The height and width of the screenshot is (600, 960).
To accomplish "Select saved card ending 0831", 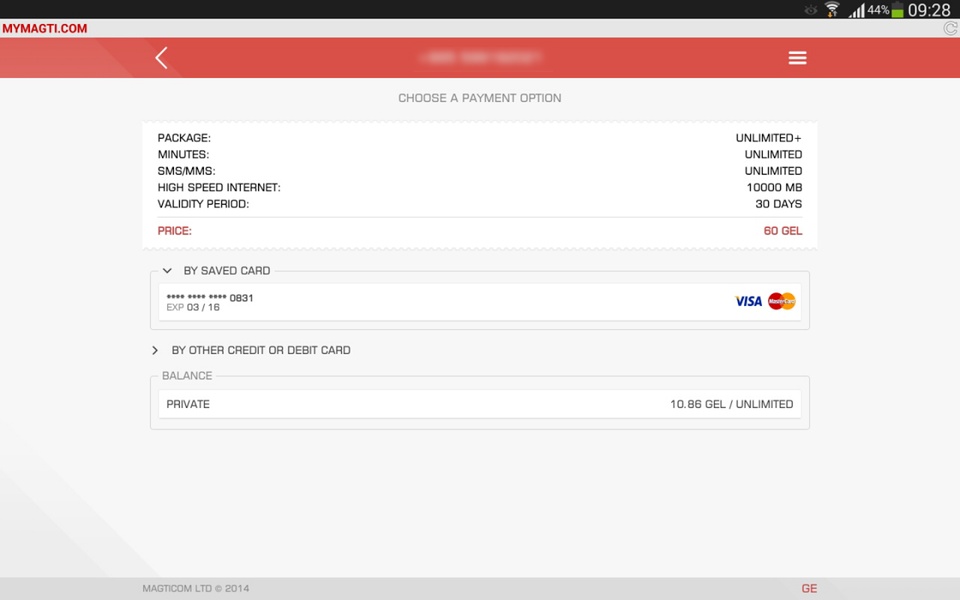I will tap(479, 302).
